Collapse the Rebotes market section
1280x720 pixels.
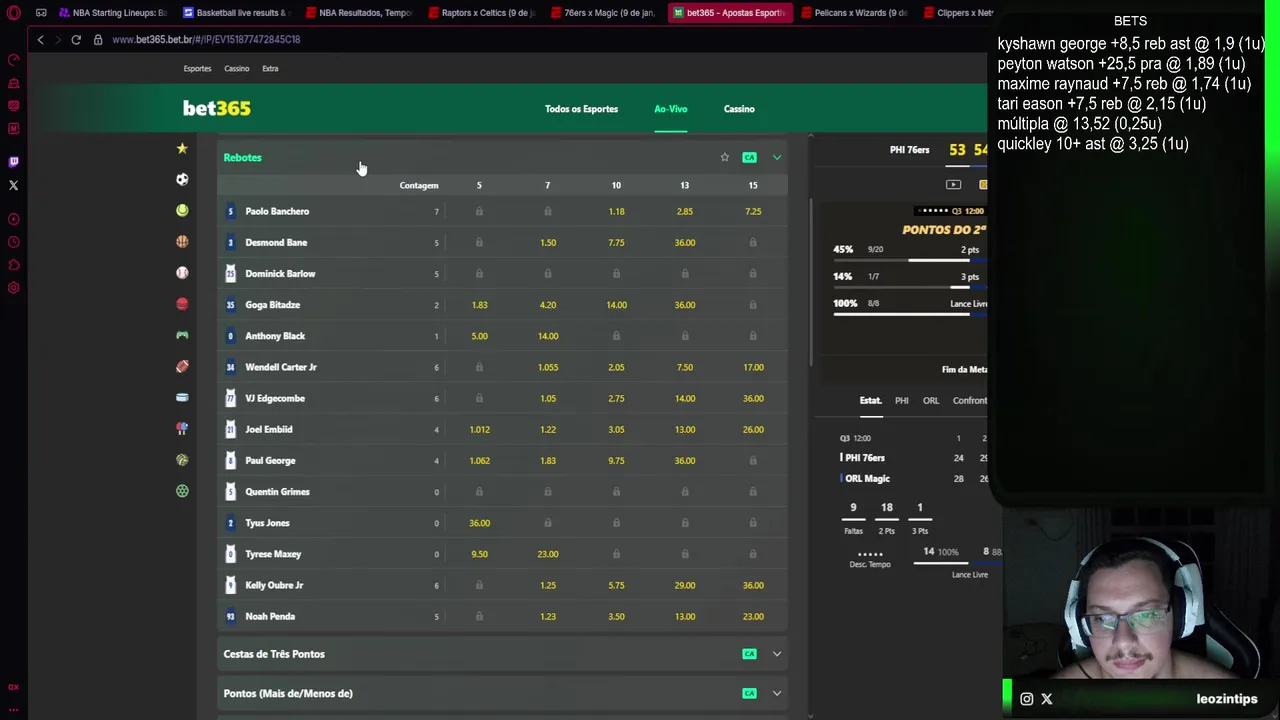pyautogui.click(x=777, y=157)
